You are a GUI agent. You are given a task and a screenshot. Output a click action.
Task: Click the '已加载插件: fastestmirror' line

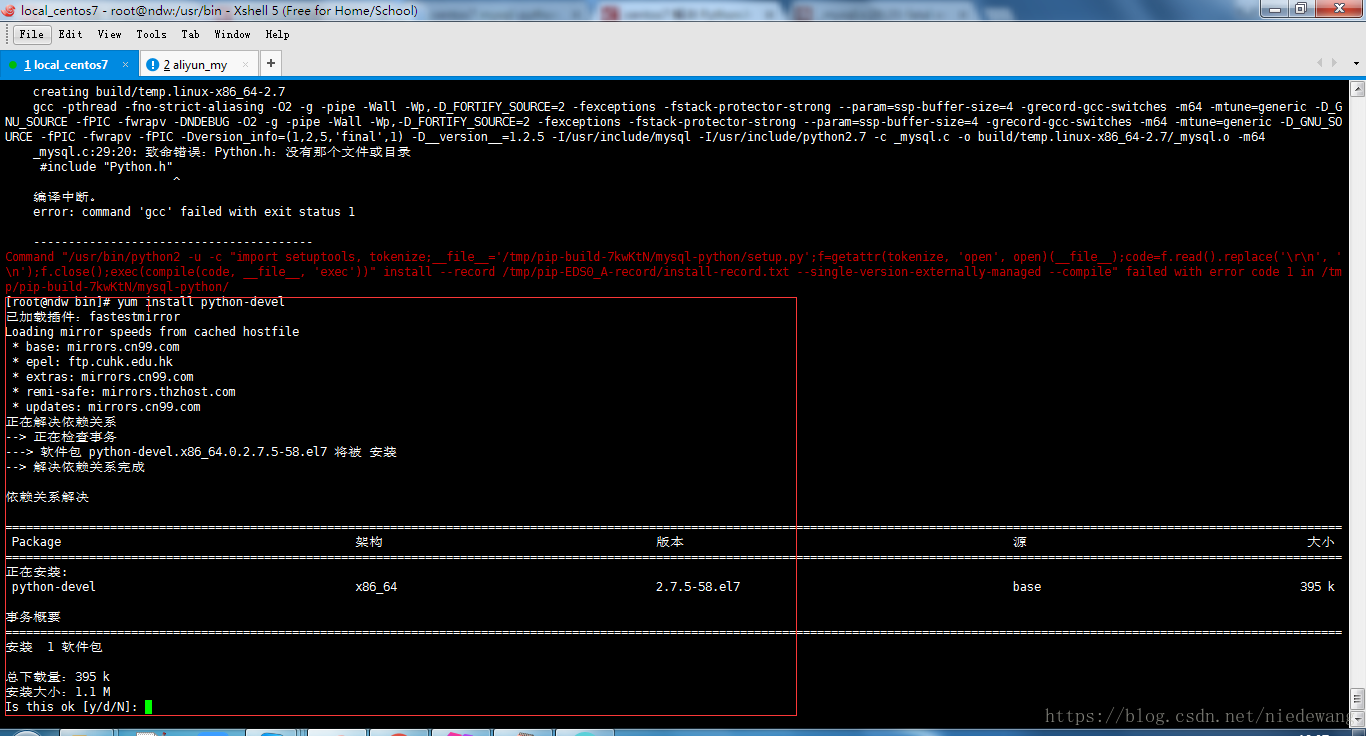coord(93,317)
